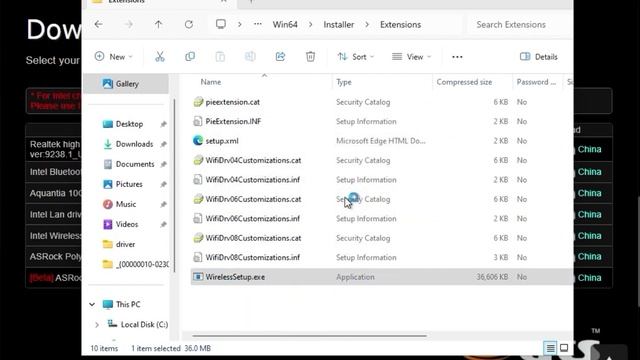The width and height of the screenshot is (640, 360).
Task: Select the Extensions breadcrumb segment
Action: pos(400,24)
